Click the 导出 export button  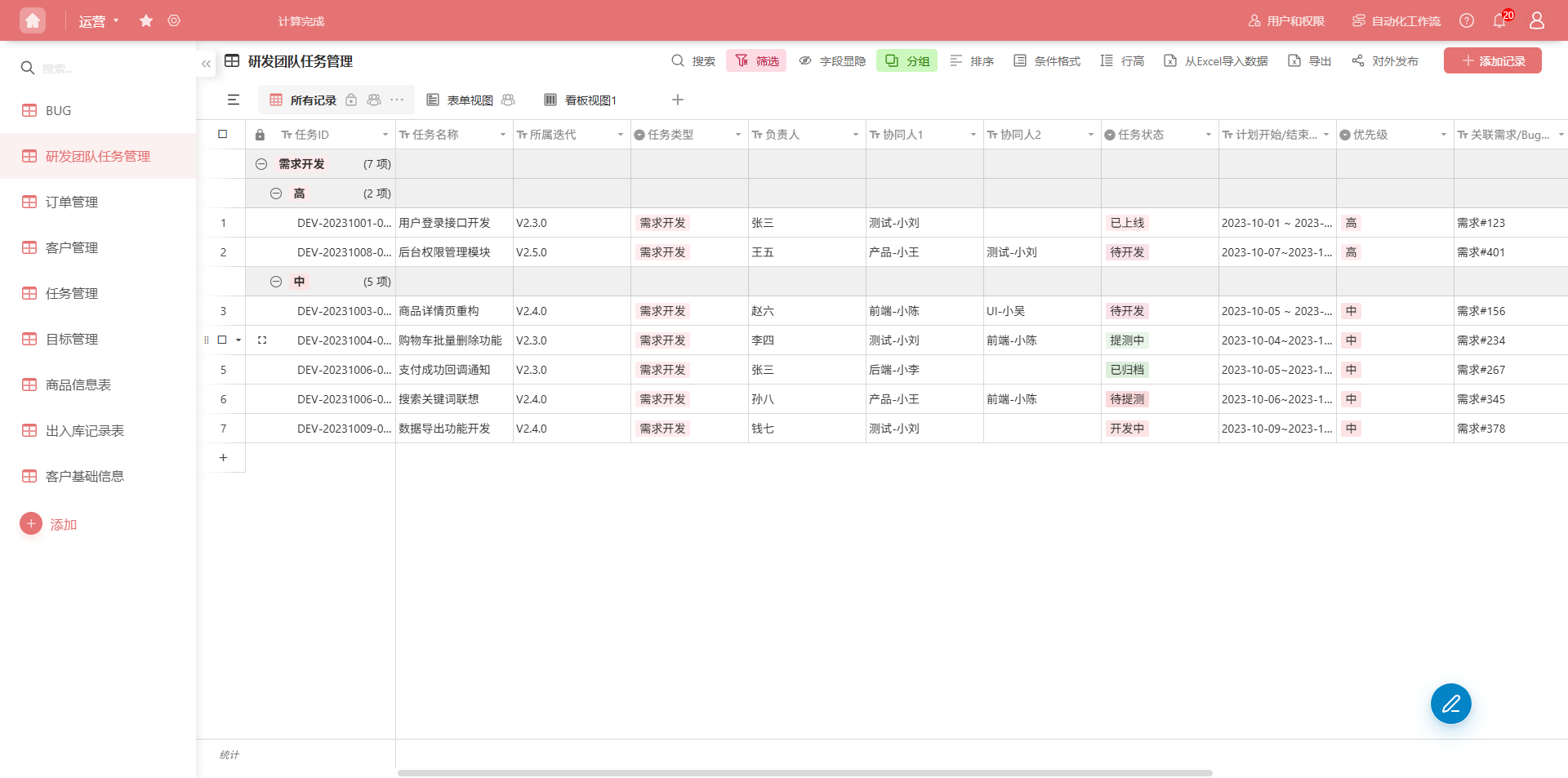(1309, 60)
